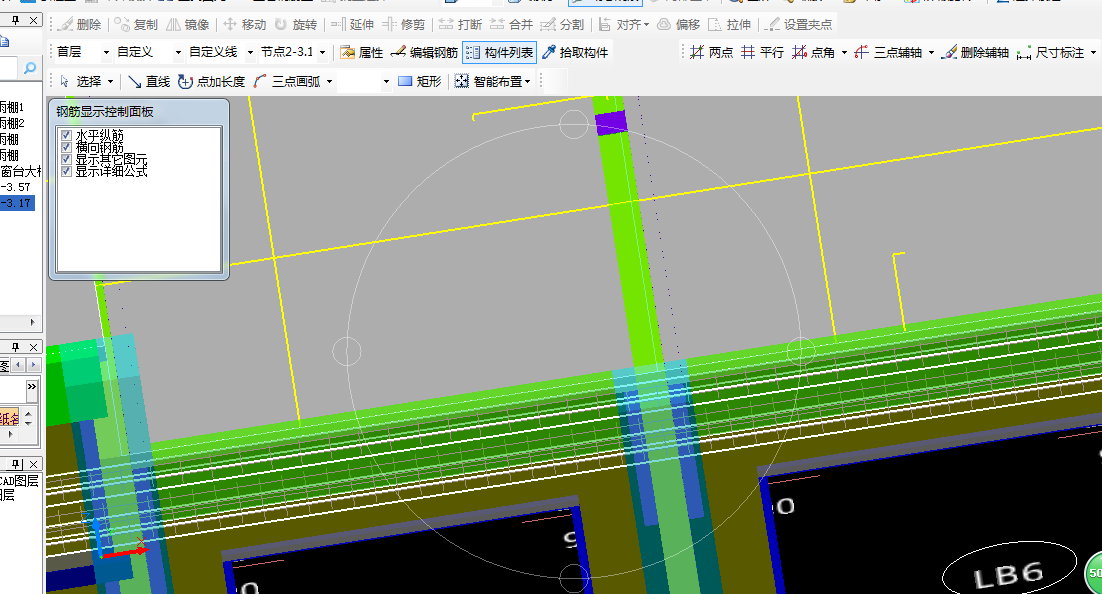
Task: Select the 旋转 (rotate) tool
Action: tap(296, 25)
